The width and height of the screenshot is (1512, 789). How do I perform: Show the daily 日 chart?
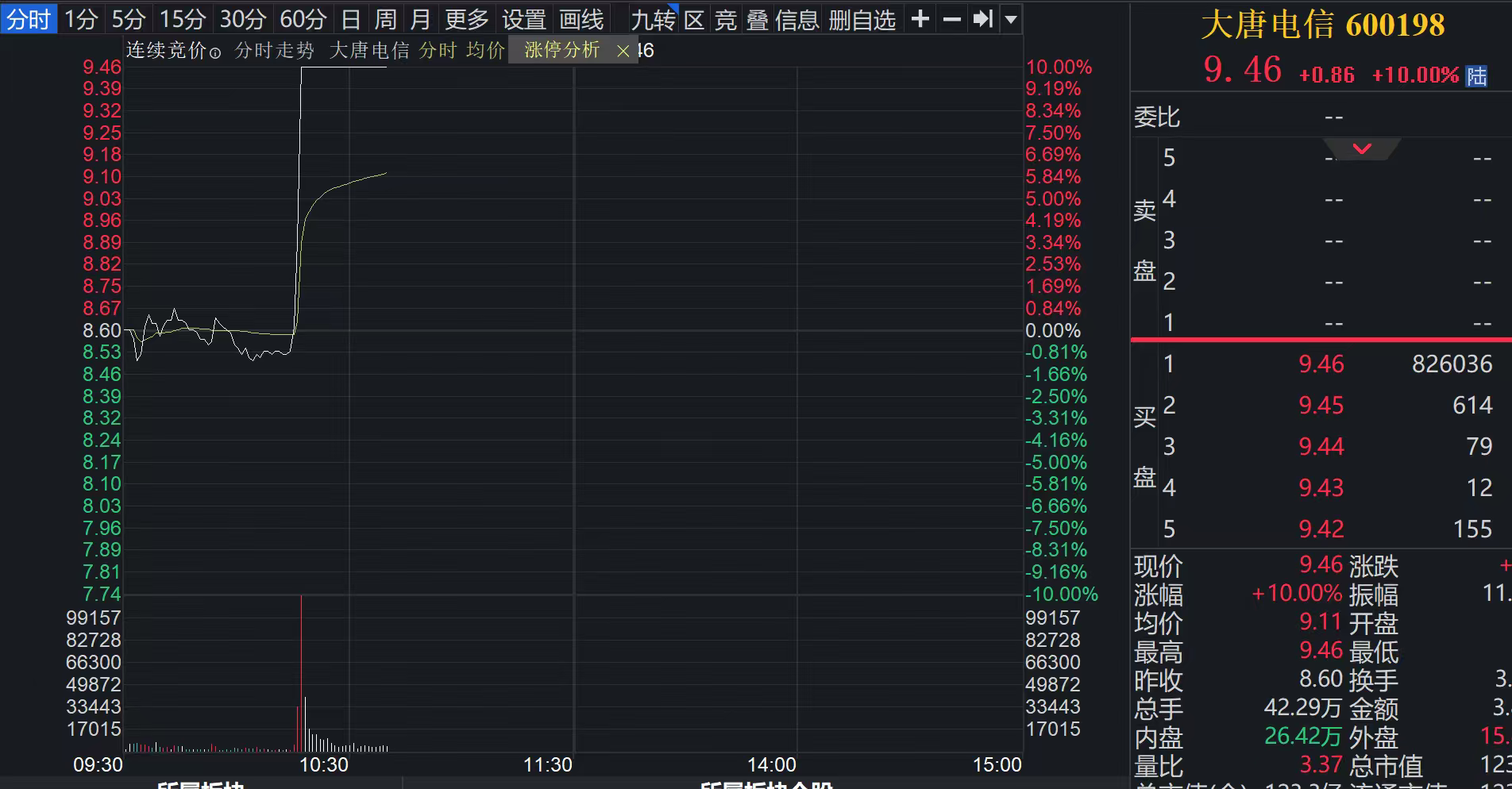[351, 19]
